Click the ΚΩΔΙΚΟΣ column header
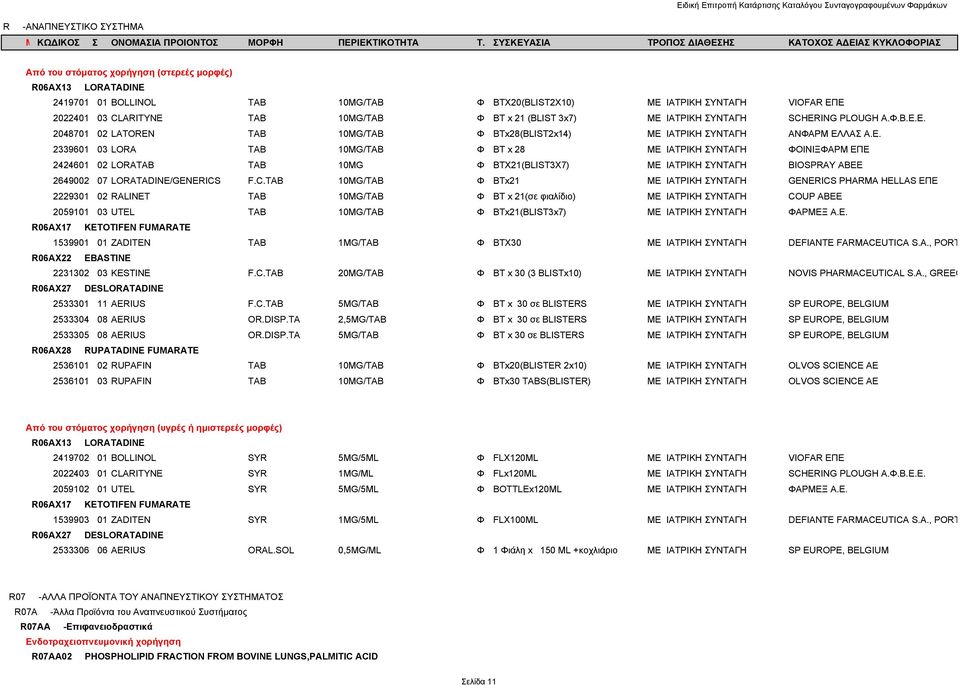Image resolution: width=960 pixels, height=685 pixels. (58, 43)
